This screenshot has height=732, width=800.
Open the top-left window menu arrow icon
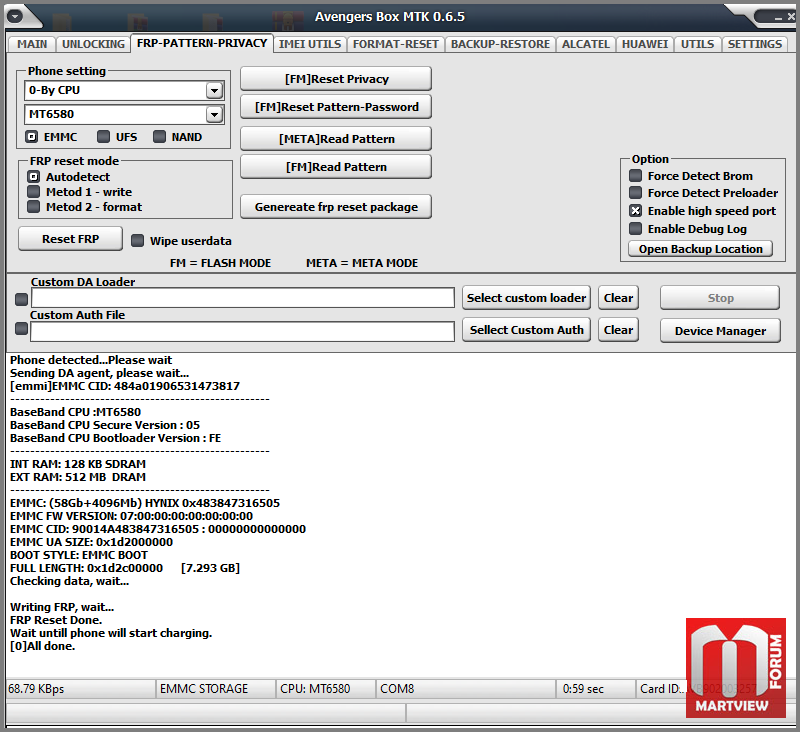[x=15, y=16]
